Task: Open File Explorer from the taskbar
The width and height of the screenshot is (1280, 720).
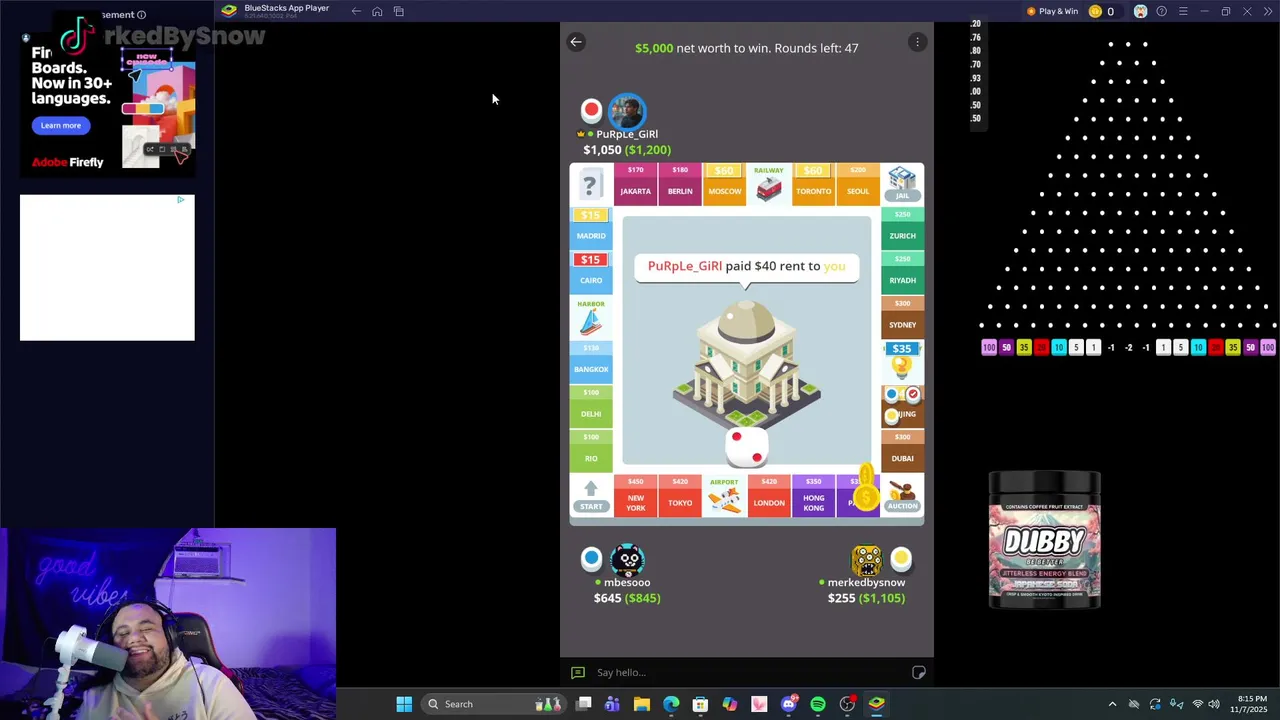Action: pos(642,704)
